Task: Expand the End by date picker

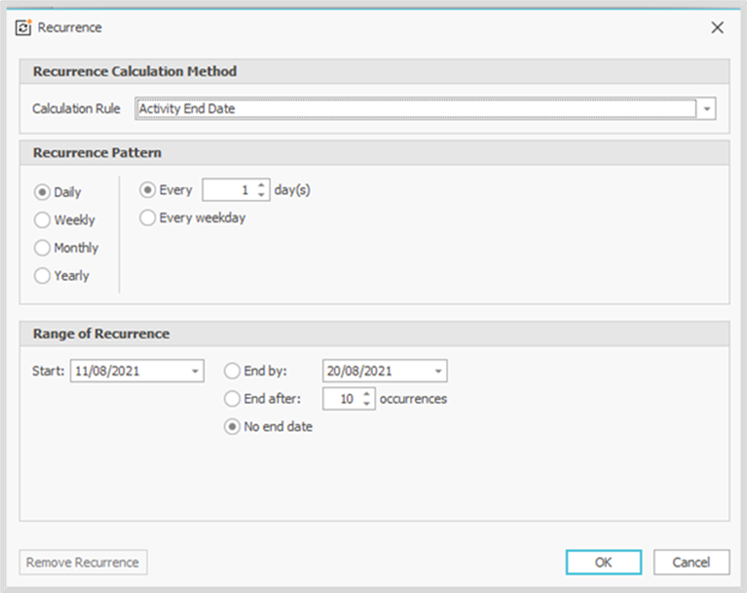Action: pyautogui.click(x=437, y=371)
